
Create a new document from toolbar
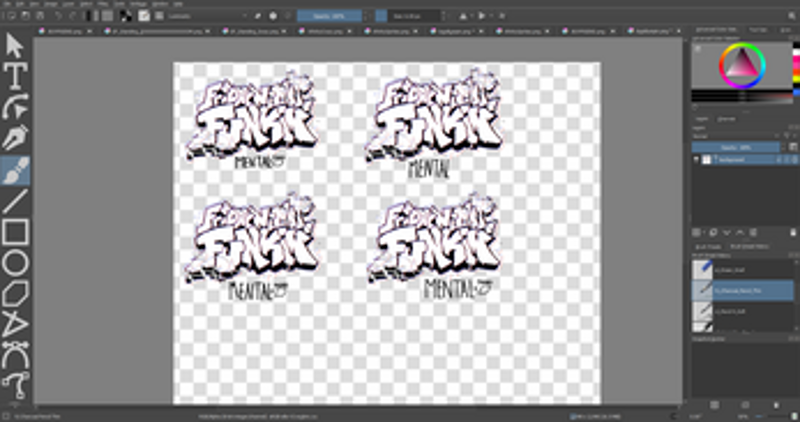(11, 16)
